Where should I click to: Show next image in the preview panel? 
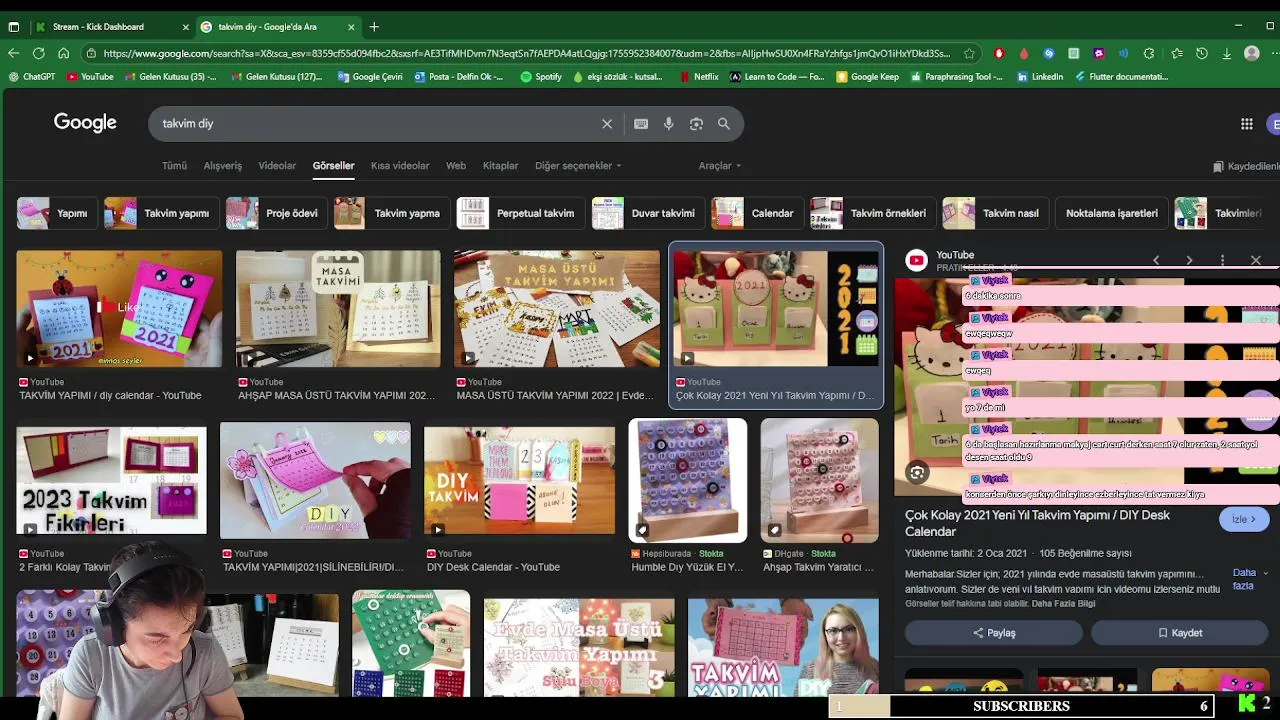coord(1189,260)
